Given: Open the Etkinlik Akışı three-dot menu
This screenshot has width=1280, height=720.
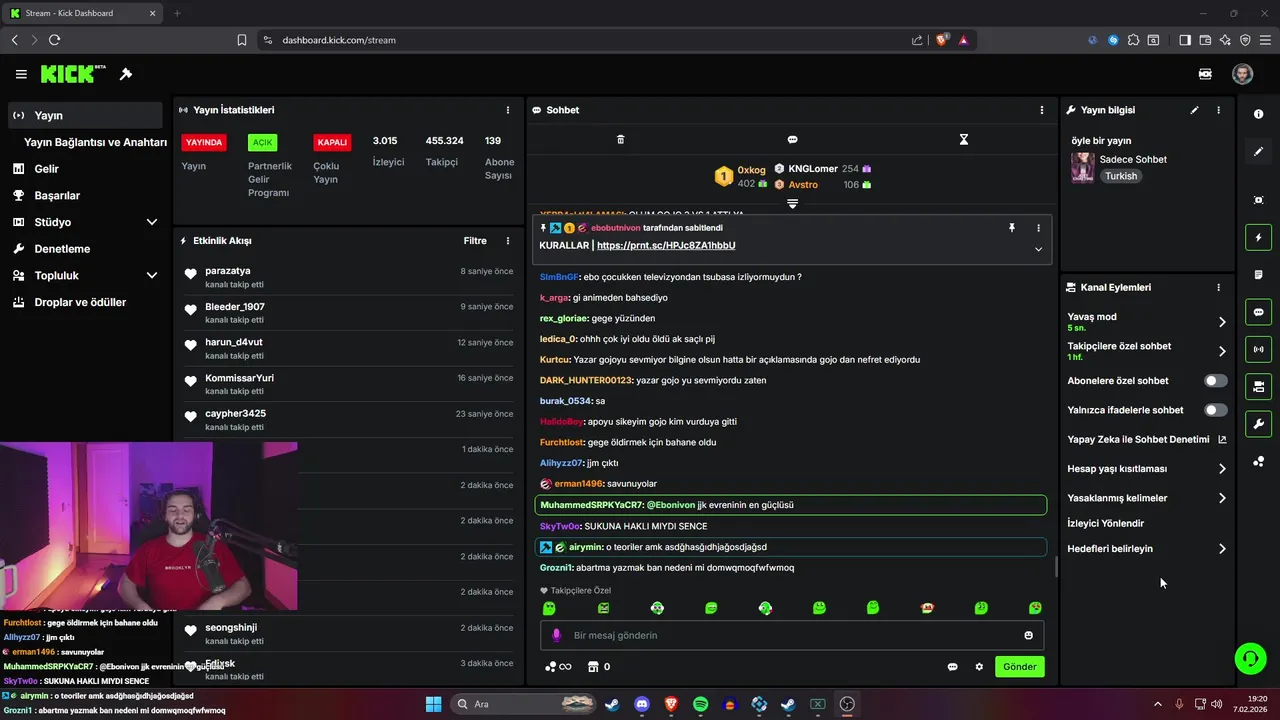Looking at the screenshot, I should point(508,241).
